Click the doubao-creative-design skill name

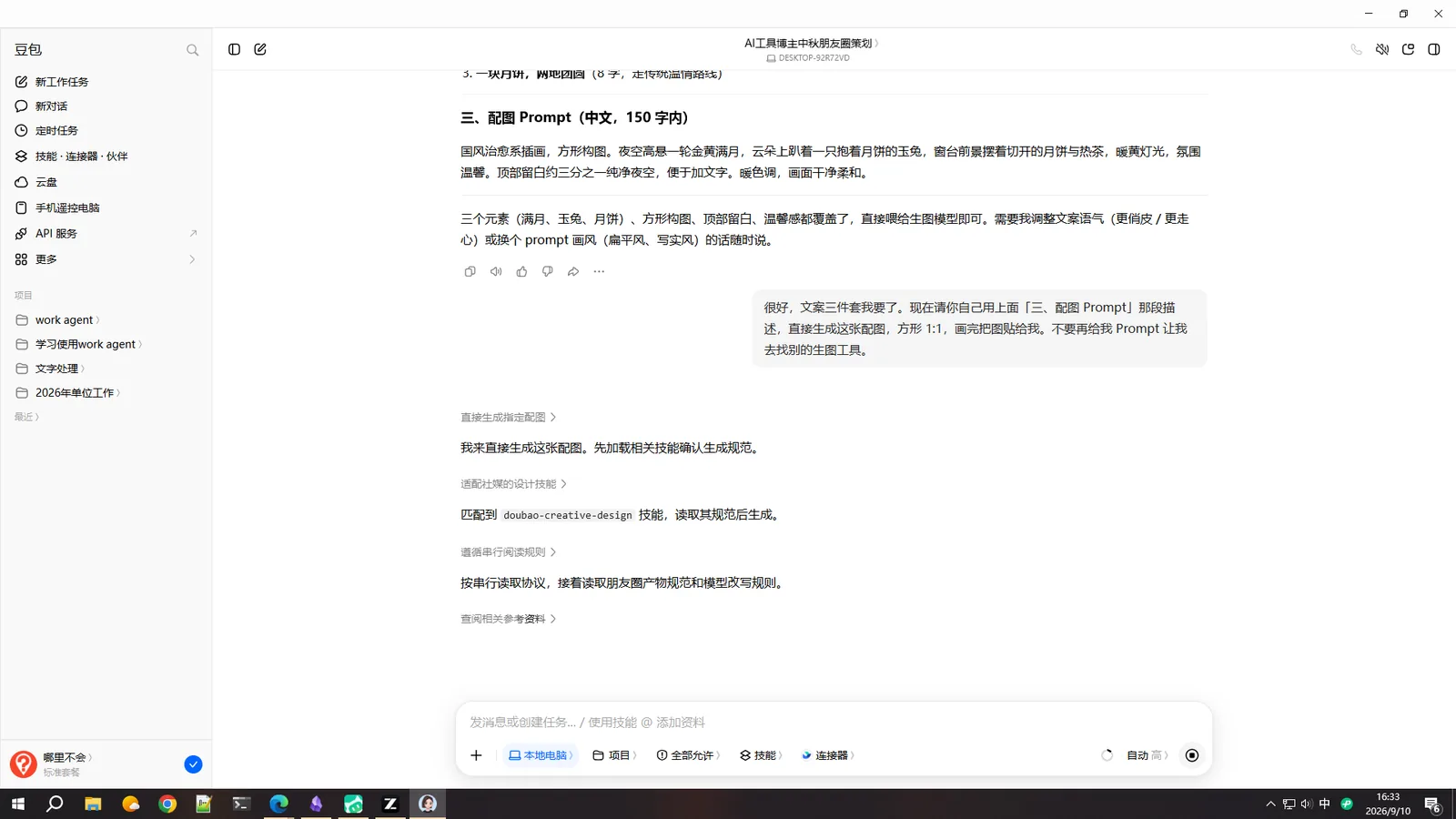tap(568, 515)
